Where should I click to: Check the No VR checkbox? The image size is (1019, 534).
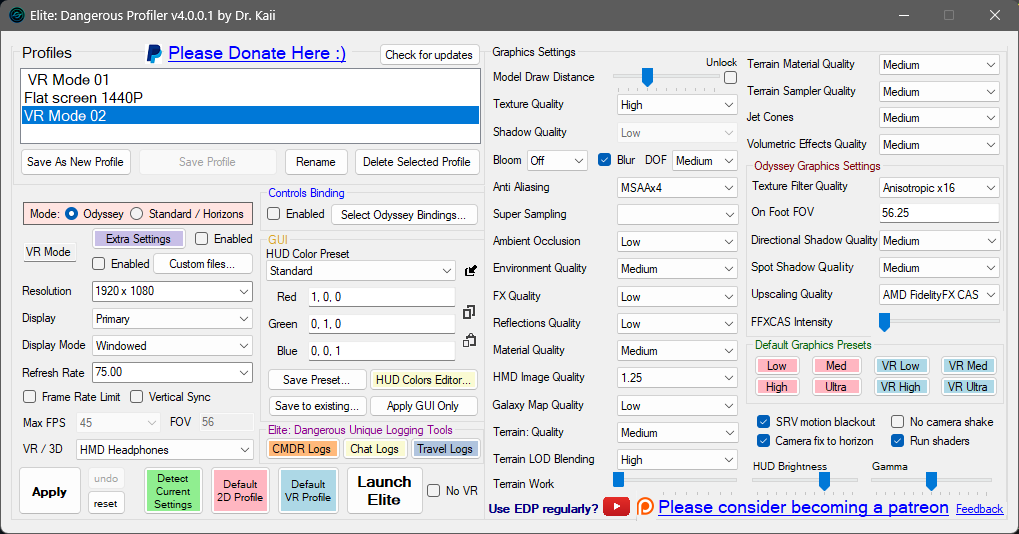pos(433,490)
